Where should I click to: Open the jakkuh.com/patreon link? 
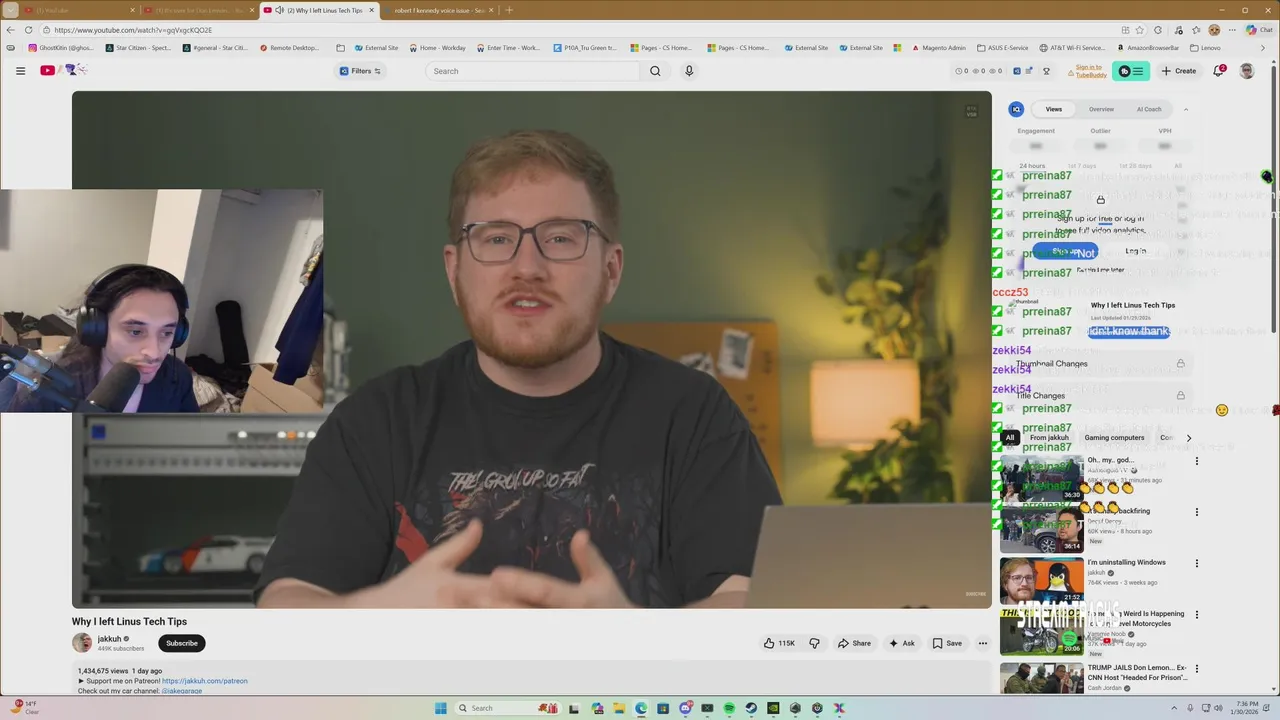click(x=204, y=681)
